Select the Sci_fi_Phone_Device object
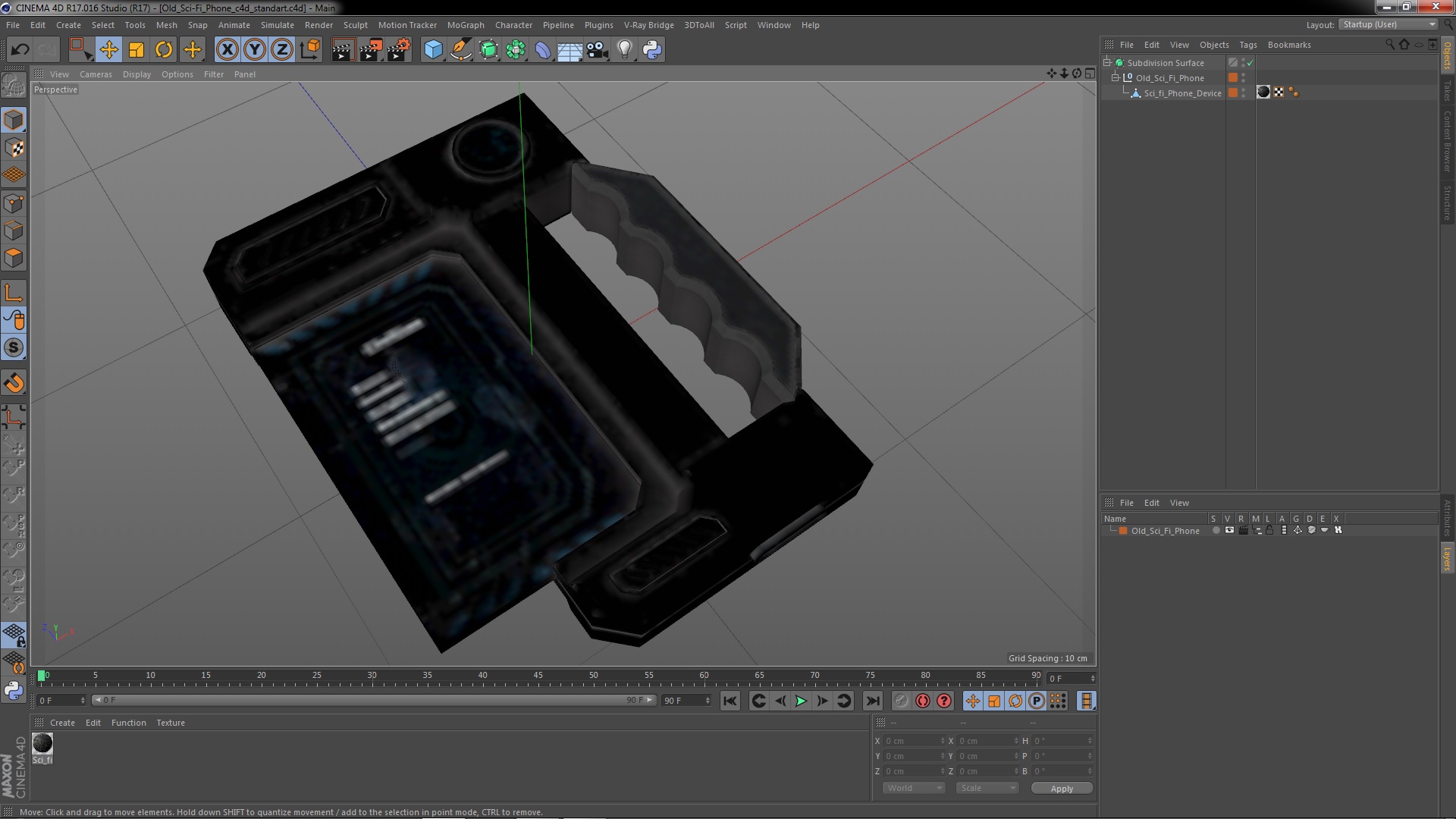The image size is (1456, 819). click(x=1182, y=93)
